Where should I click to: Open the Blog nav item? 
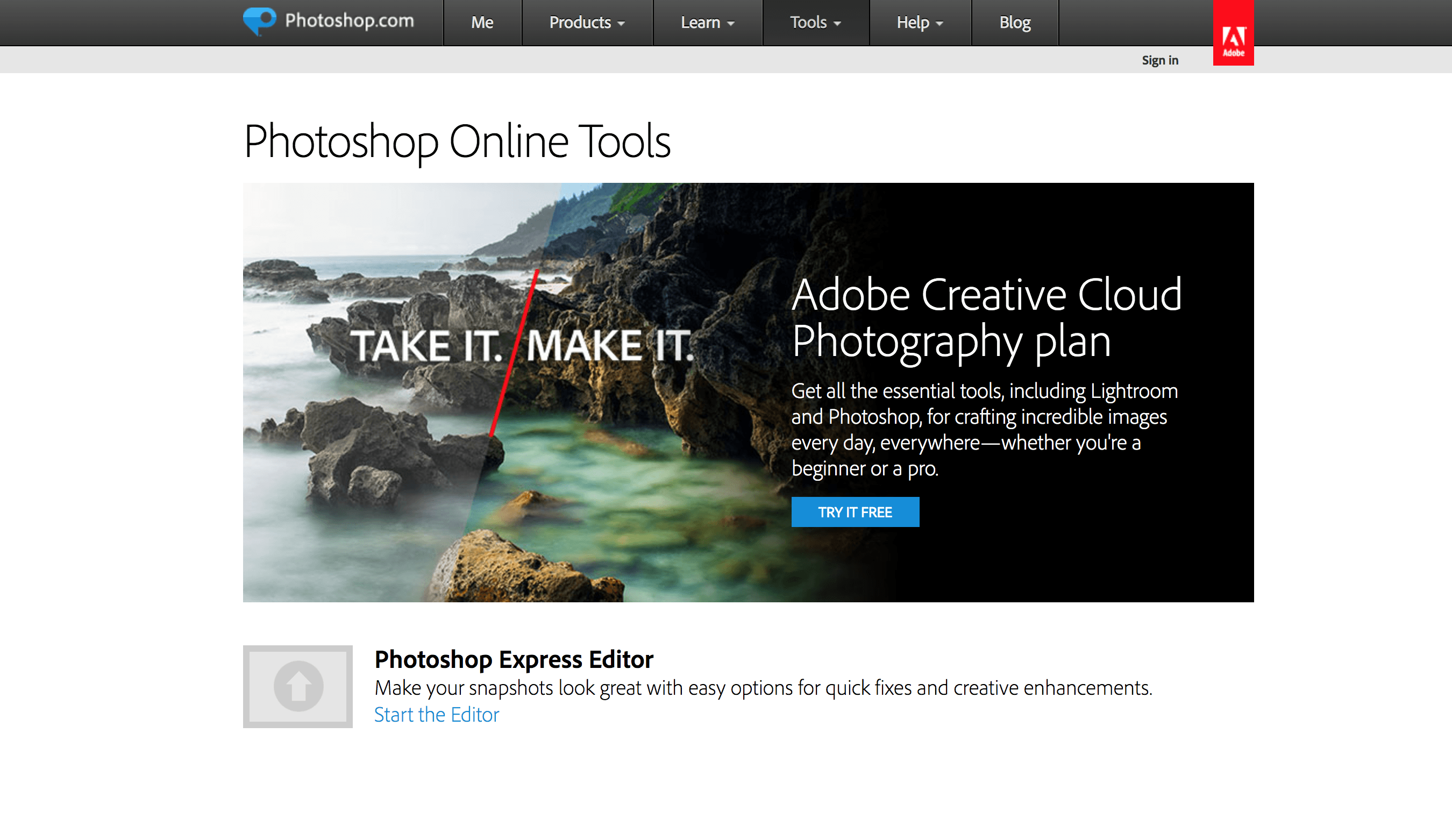(1015, 23)
